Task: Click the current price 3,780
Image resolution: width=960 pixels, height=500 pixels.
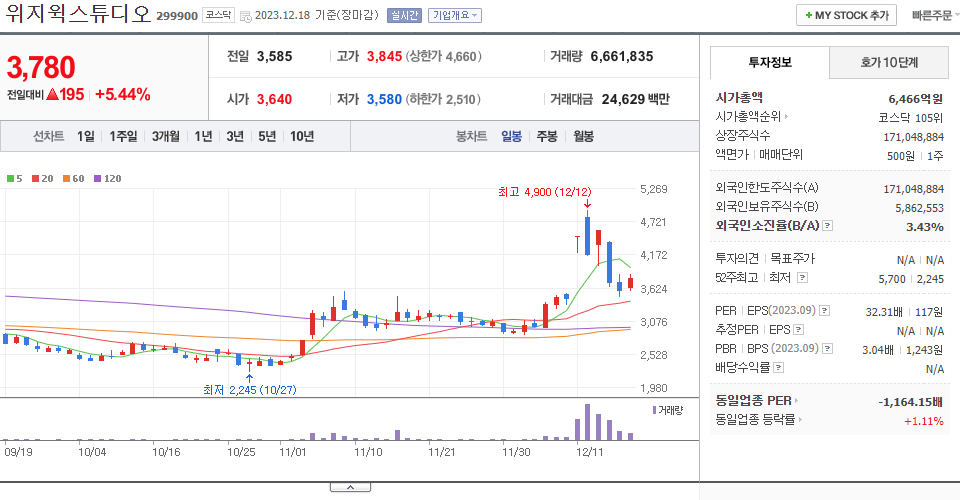Action: tap(41, 67)
